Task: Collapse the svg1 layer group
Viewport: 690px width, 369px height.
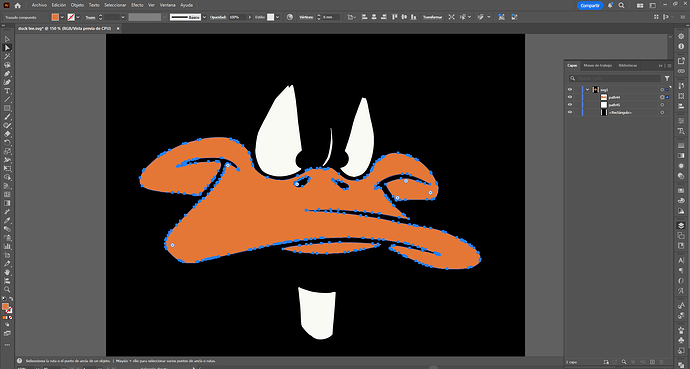Action: pos(587,89)
